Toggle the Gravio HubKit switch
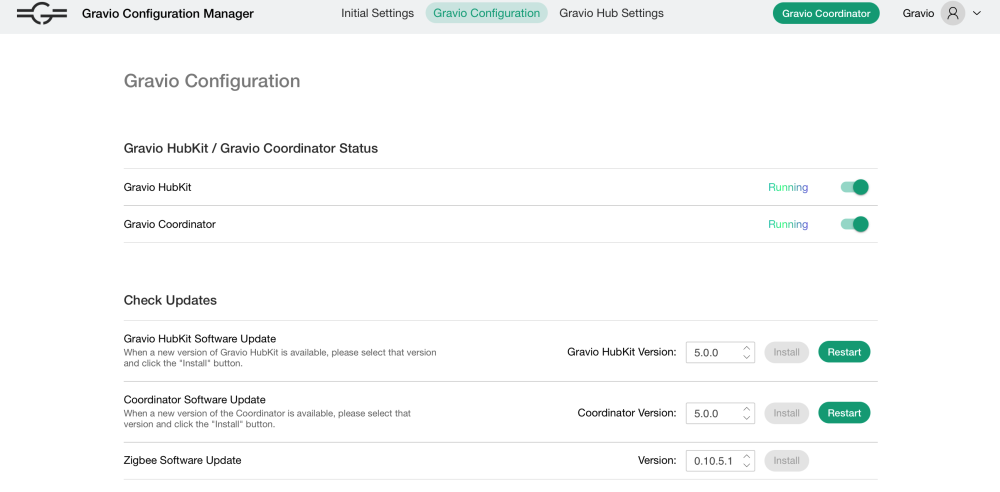Viewport: 1000px width, 492px height. click(x=855, y=187)
